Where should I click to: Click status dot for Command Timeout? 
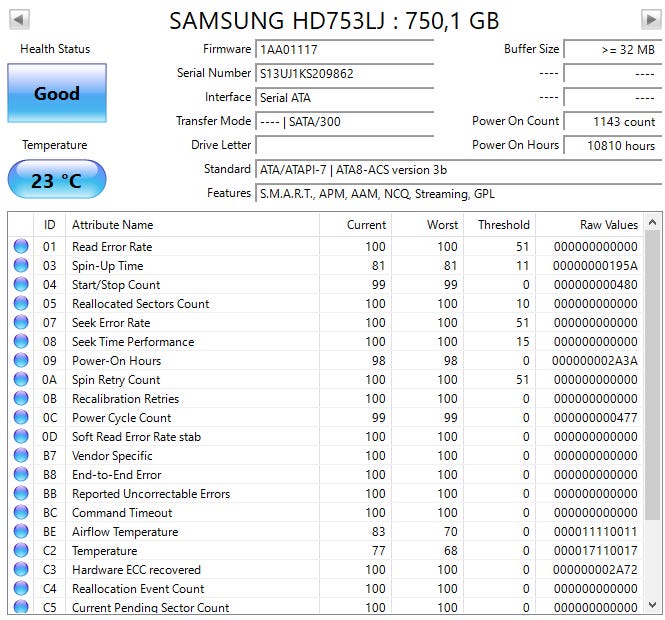click(x=21, y=512)
